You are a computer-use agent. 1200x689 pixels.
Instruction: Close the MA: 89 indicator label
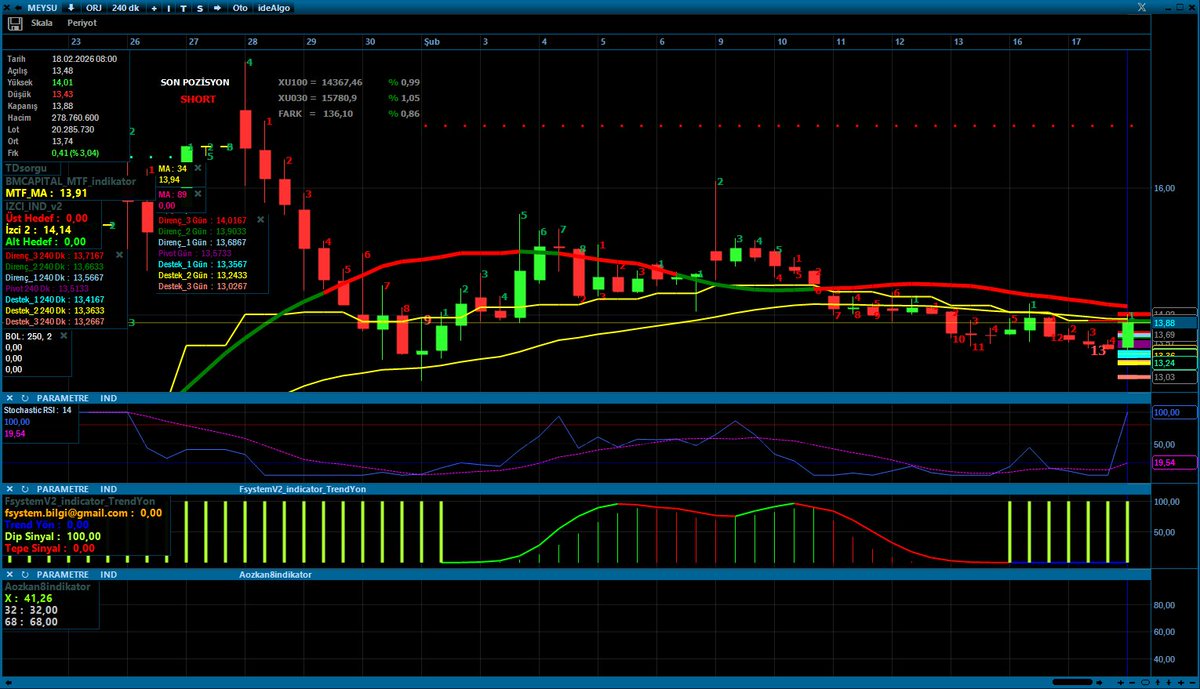[x=198, y=194]
